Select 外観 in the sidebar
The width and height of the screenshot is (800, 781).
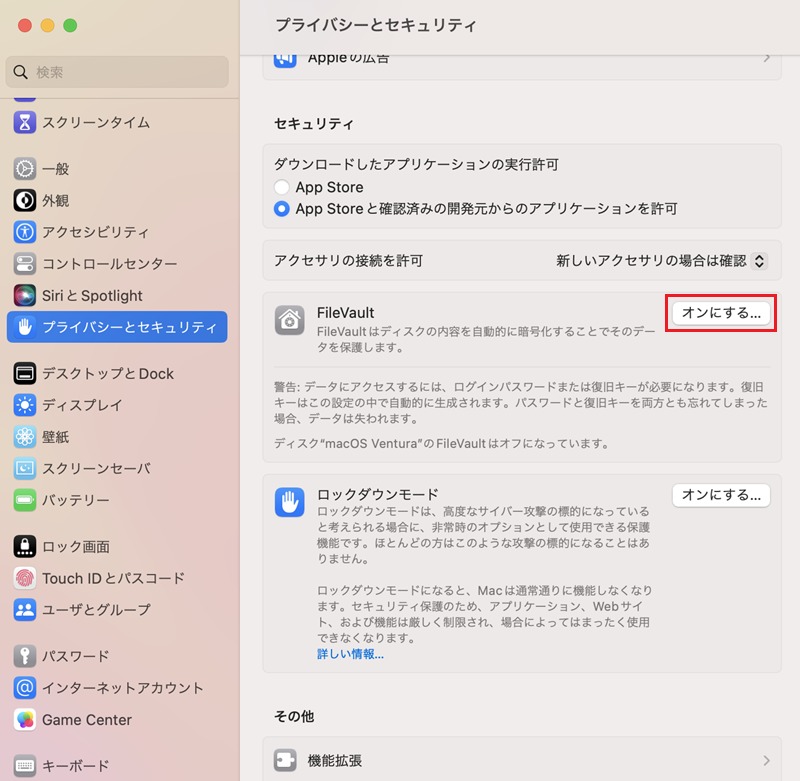click(x=56, y=200)
